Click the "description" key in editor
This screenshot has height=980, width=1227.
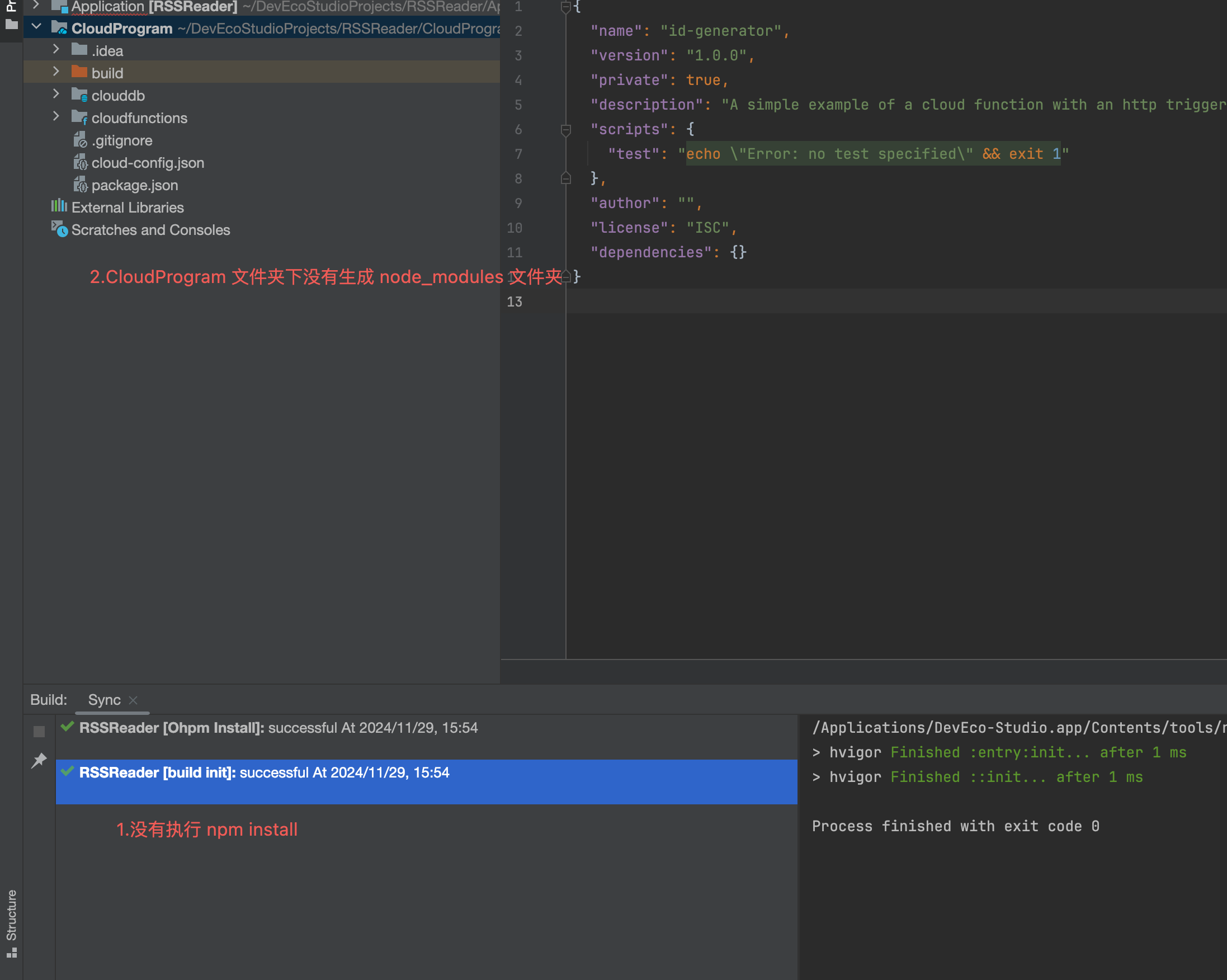pos(646,105)
